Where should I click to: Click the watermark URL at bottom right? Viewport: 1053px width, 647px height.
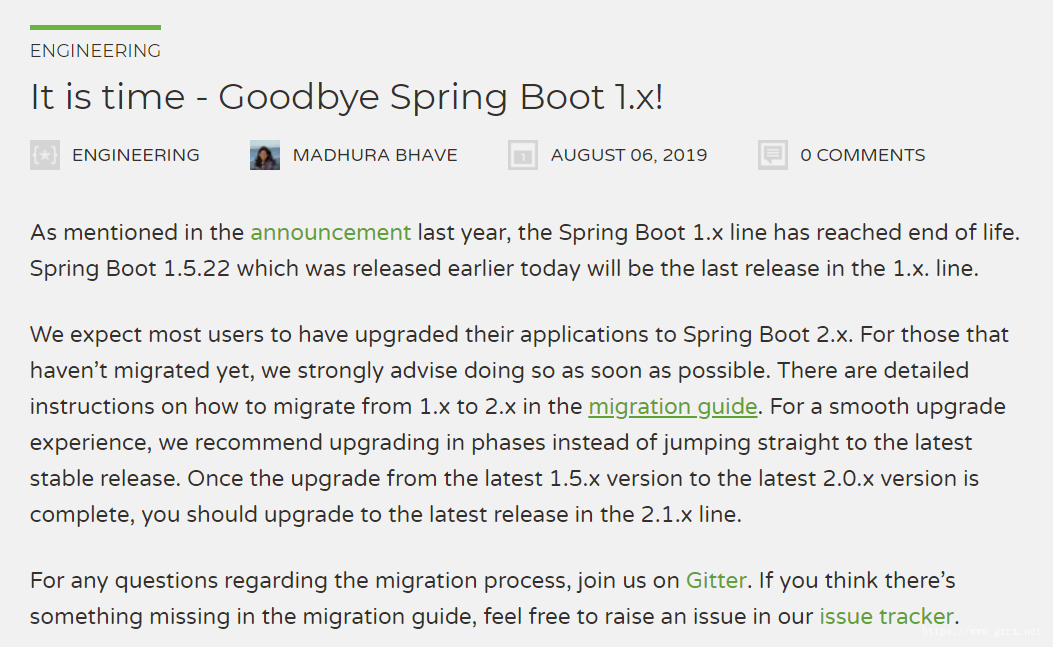point(981,632)
